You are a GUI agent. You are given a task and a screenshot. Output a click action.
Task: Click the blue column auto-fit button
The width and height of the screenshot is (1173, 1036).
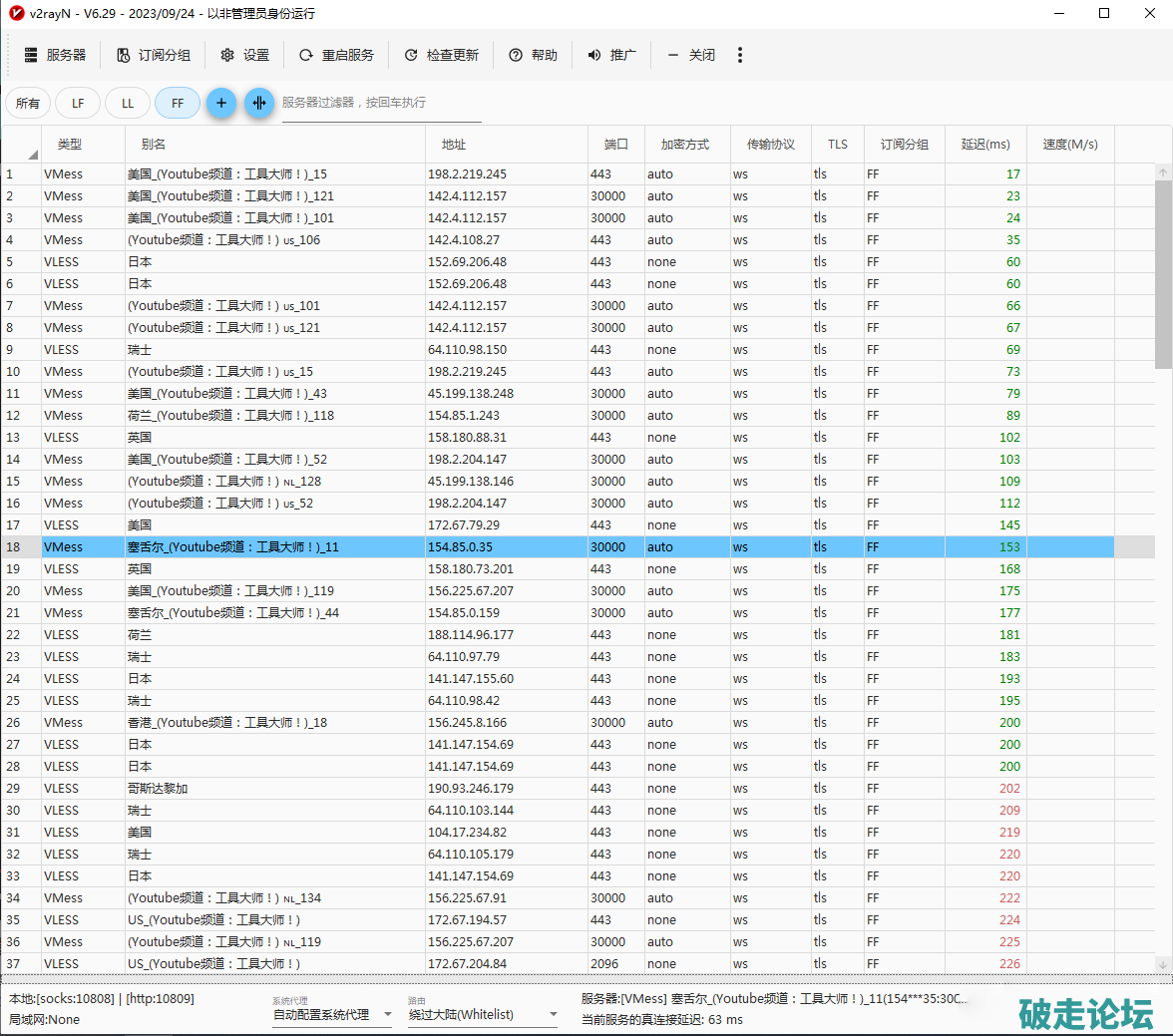(259, 103)
